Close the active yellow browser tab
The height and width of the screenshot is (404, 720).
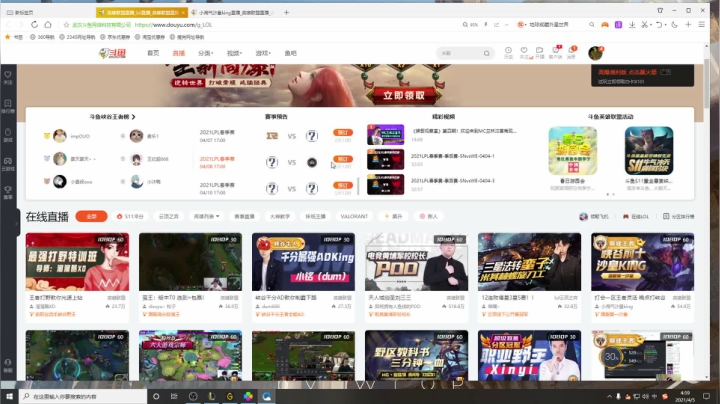point(183,12)
